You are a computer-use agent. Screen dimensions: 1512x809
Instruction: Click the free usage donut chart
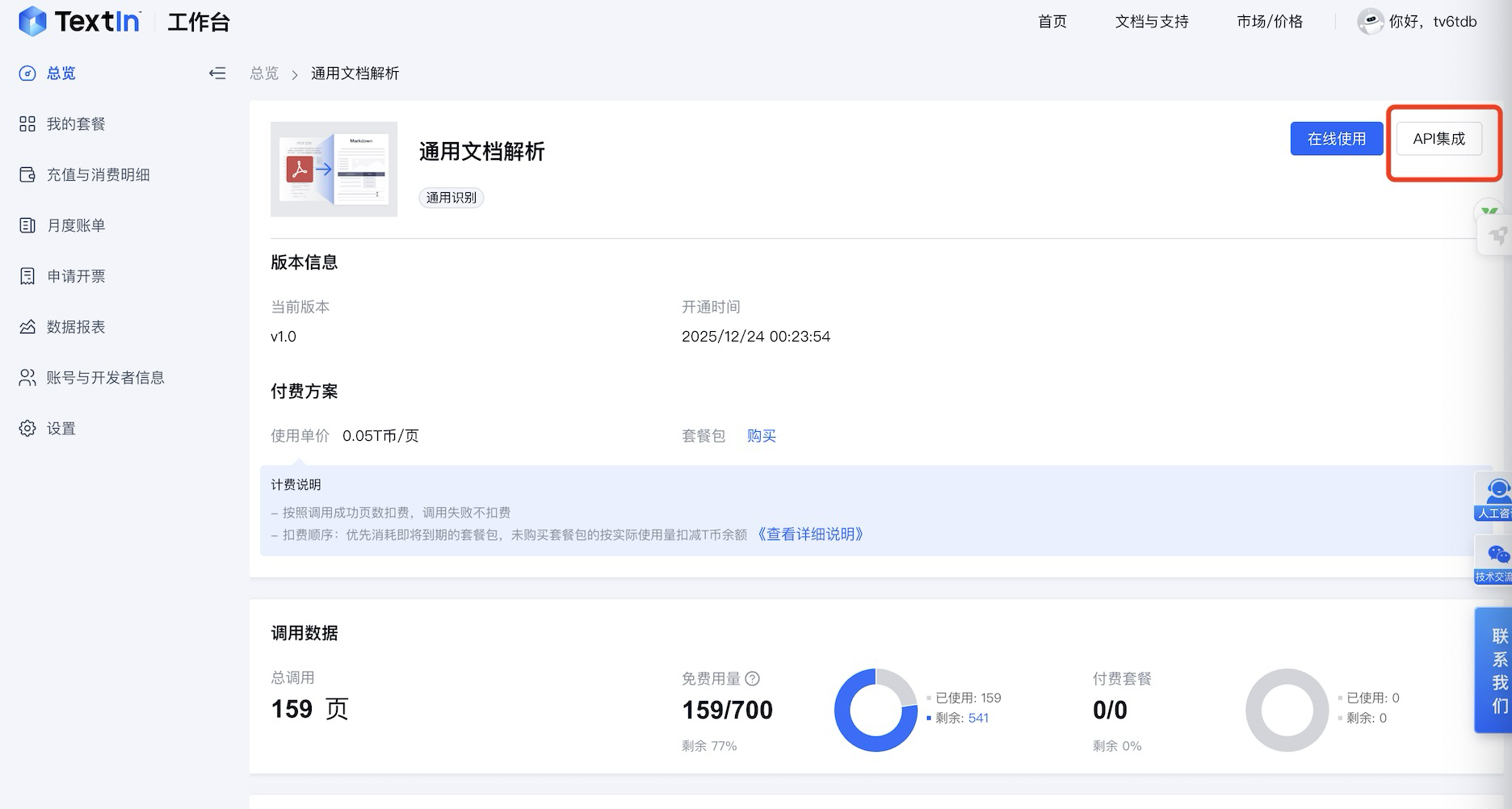876,710
